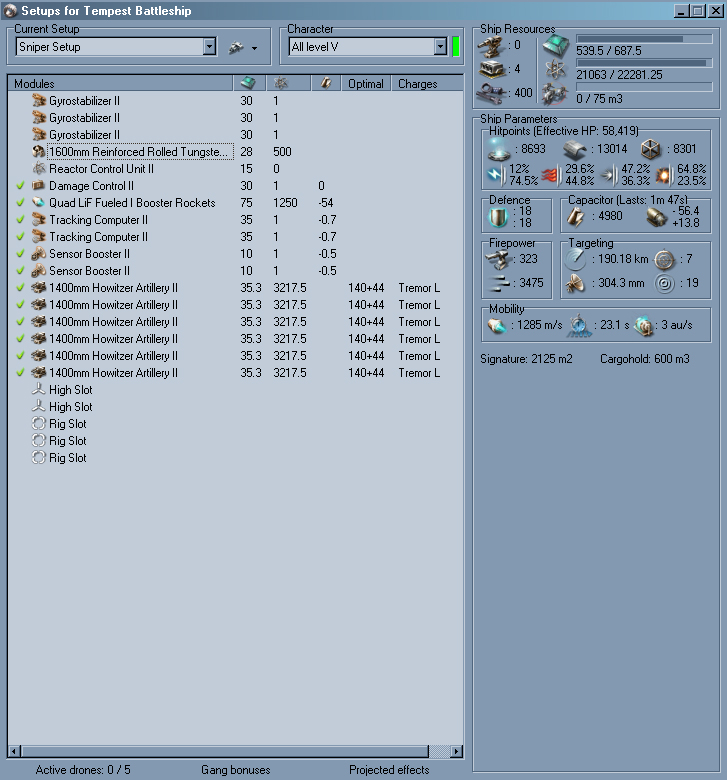Open the Character dropdown
Viewport: 727px width, 780px height.
[440, 47]
